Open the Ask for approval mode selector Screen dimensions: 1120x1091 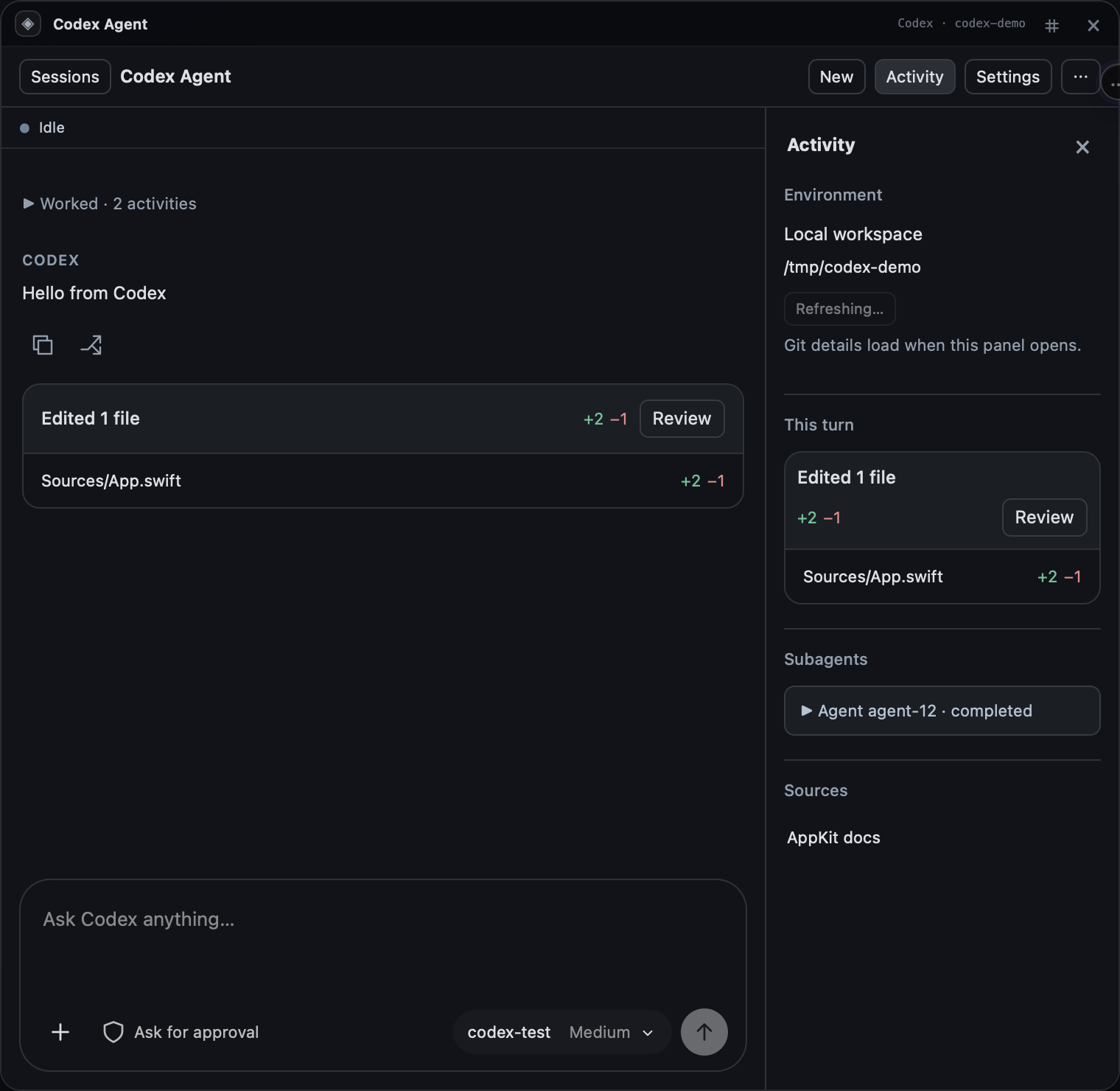(x=181, y=1032)
